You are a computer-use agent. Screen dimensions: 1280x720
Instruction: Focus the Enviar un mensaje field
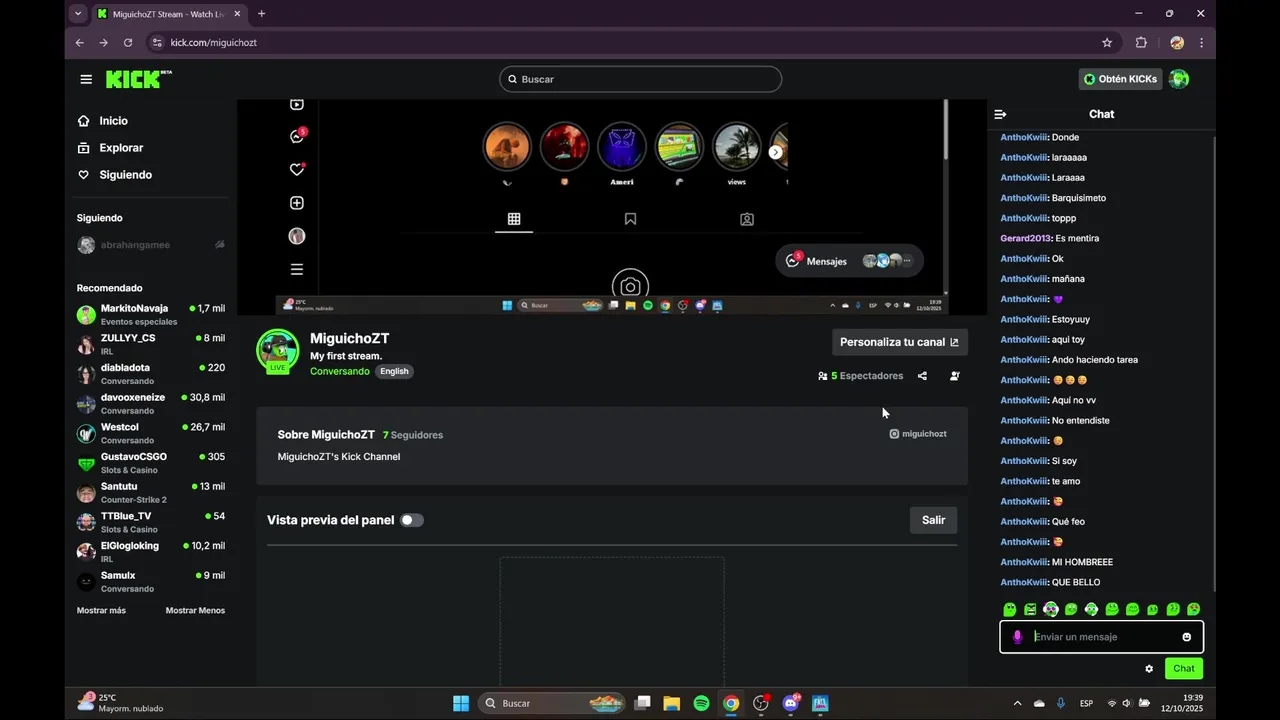(x=1100, y=637)
